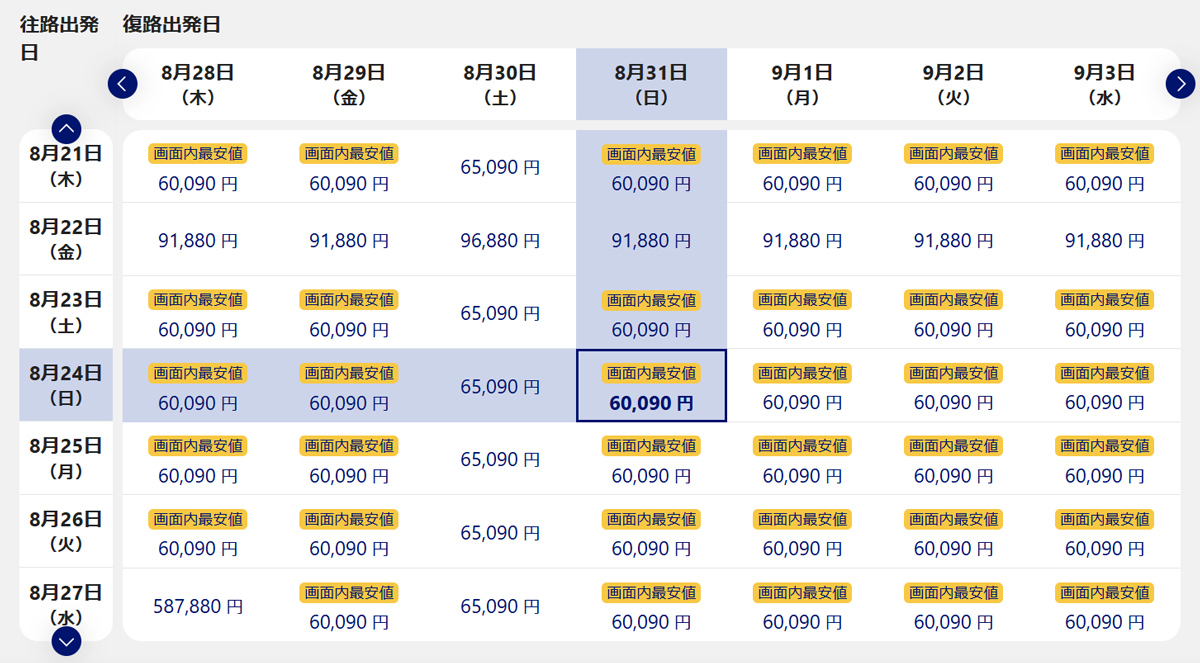
Task: Select 8月31日 (日) return date header
Action: coord(651,84)
